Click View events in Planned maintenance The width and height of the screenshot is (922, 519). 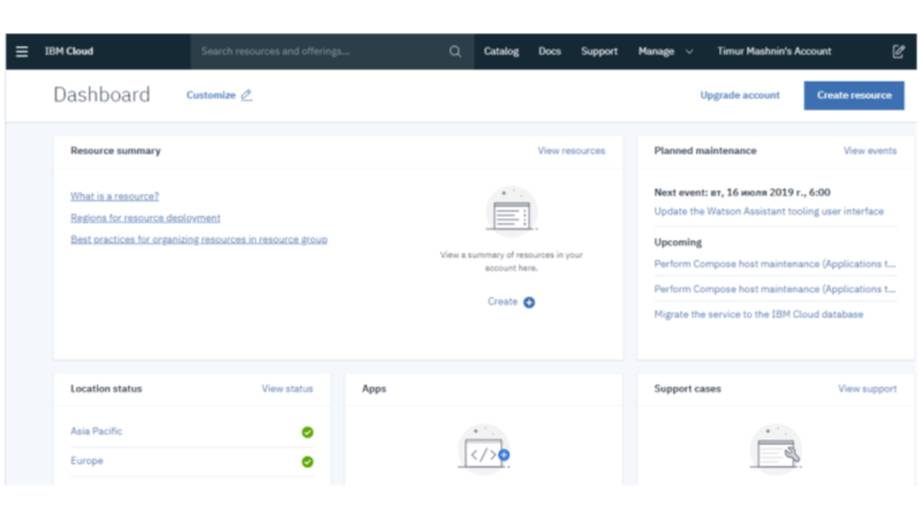869,151
